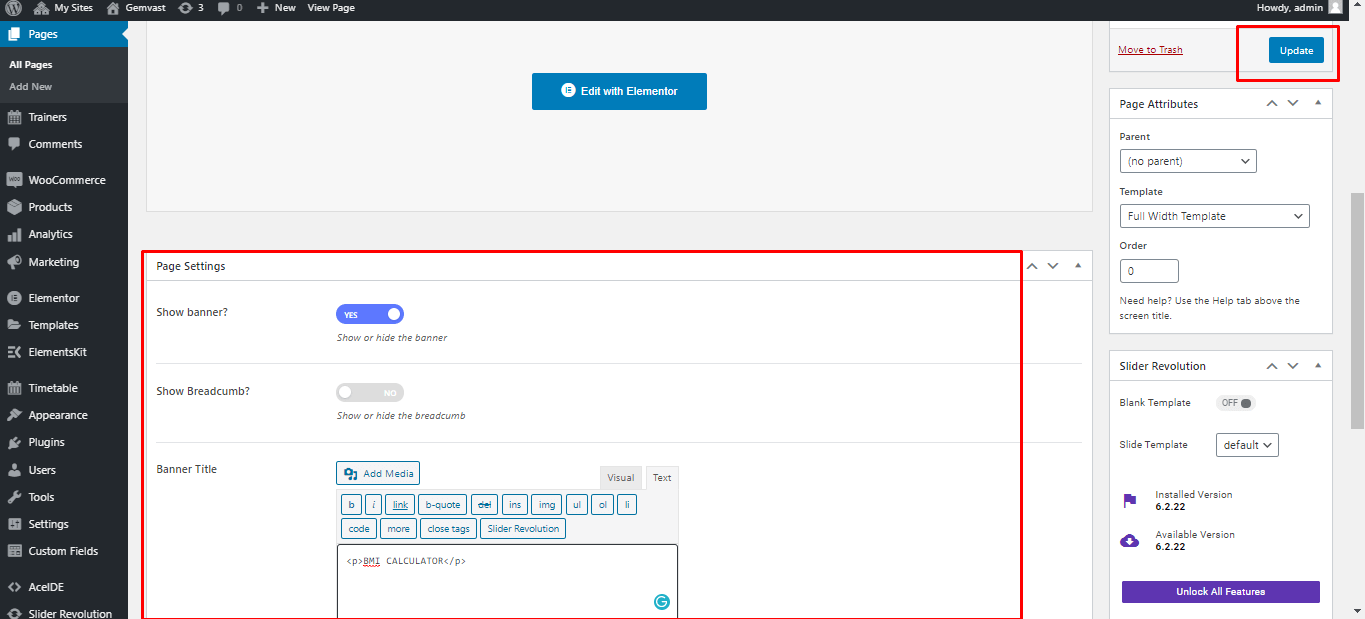This screenshot has height=619, width=1365.
Task: Click the Marketing megaphone icon
Action: tap(14, 262)
